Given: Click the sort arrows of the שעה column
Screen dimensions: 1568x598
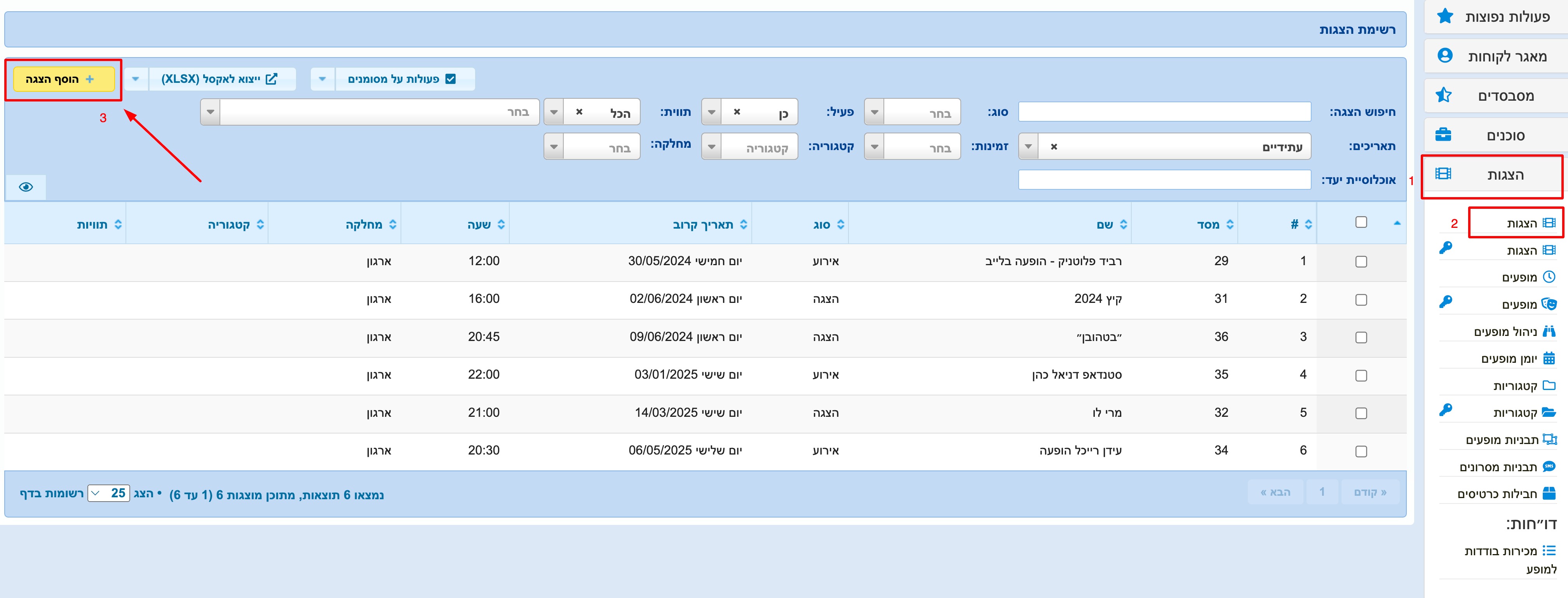Looking at the screenshot, I should [x=501, y=225].
